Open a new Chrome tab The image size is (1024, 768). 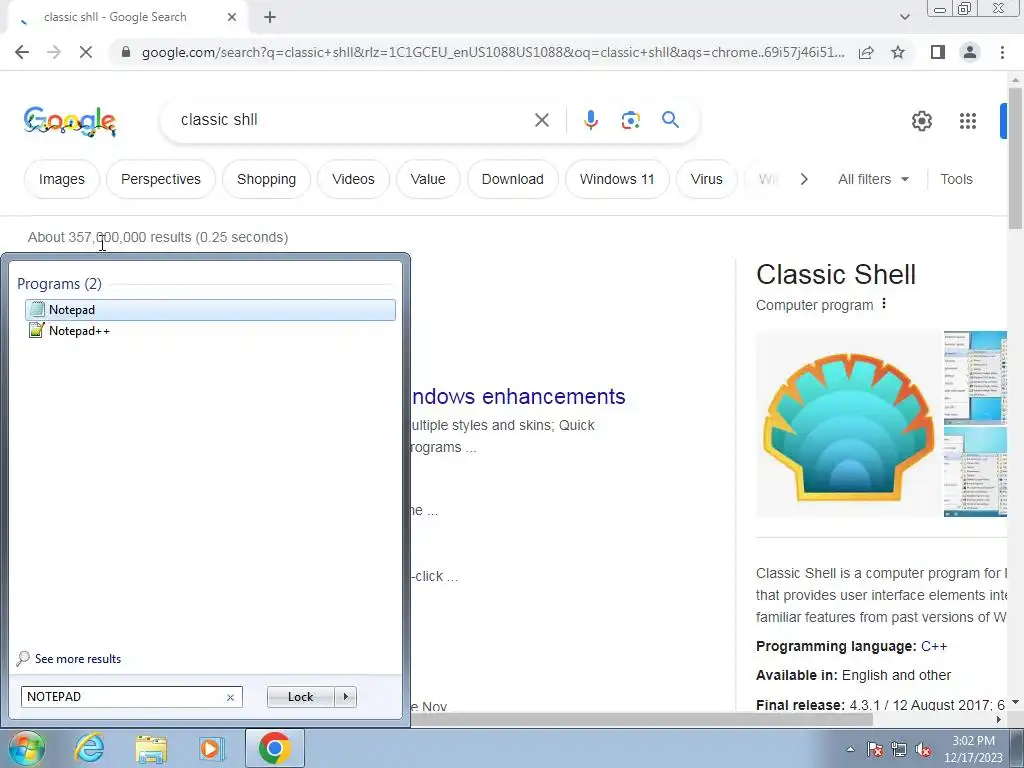point(270,17)
